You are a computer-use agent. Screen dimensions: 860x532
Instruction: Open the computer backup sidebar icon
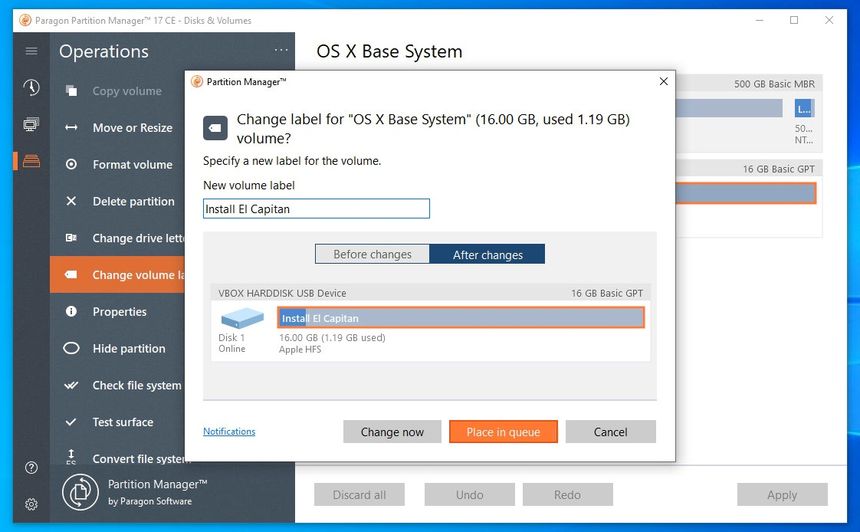pos(31,125)
